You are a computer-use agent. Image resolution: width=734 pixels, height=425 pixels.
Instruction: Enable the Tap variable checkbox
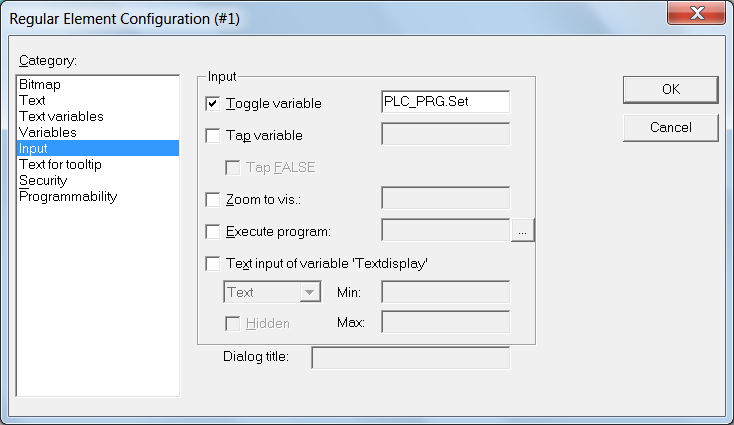pyautogui.click(x=213, y=136)
